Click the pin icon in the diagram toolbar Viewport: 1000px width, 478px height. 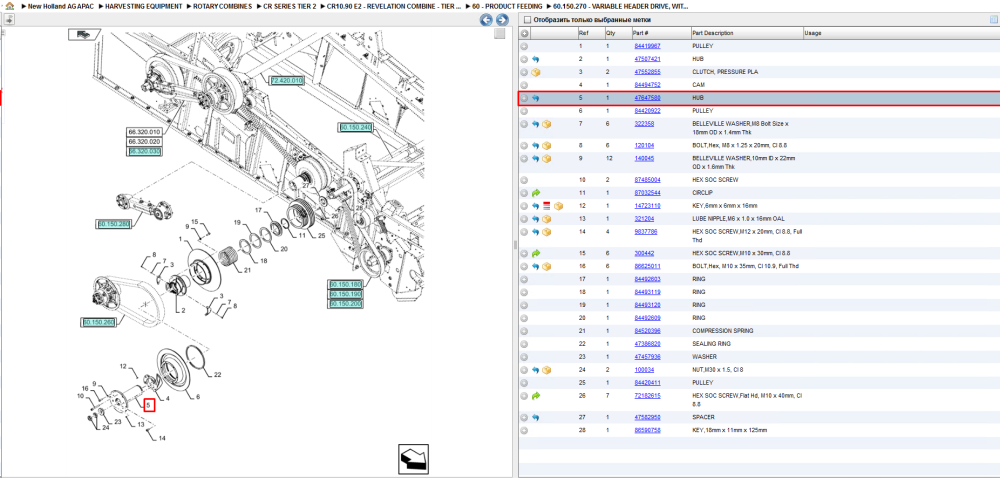pos(9,20)
